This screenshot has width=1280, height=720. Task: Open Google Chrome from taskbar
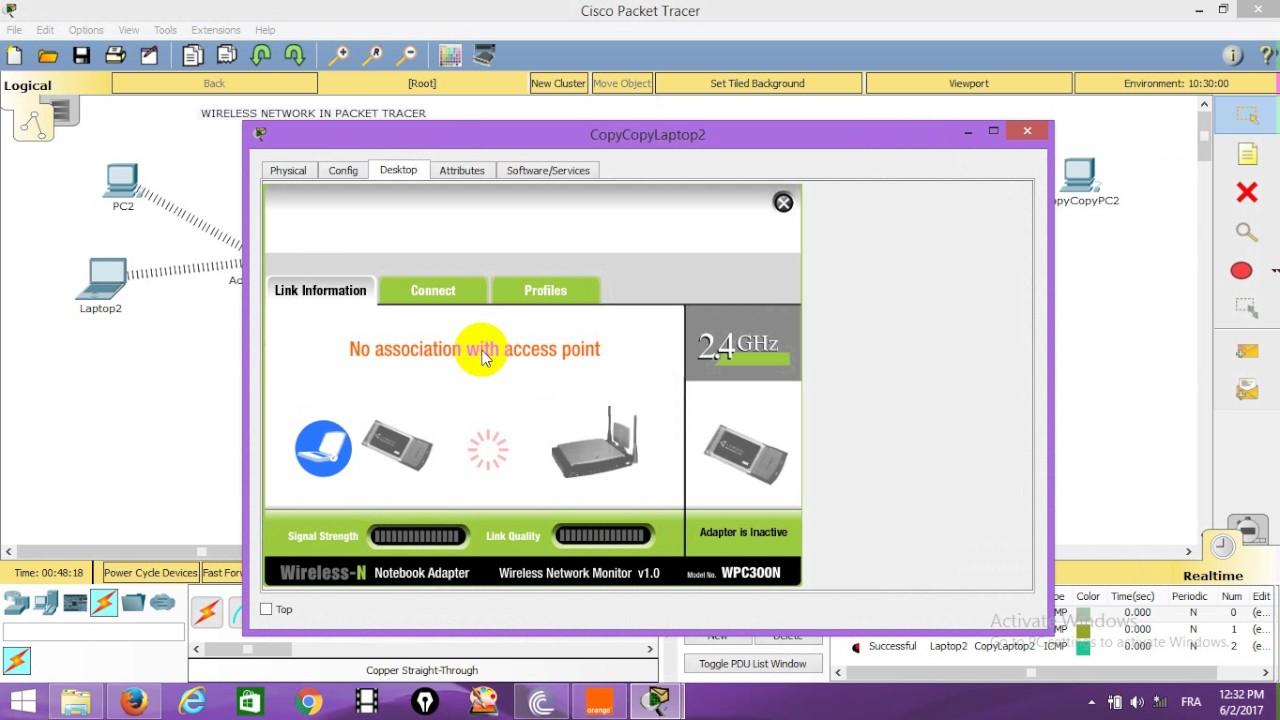[x=309, y=702]
